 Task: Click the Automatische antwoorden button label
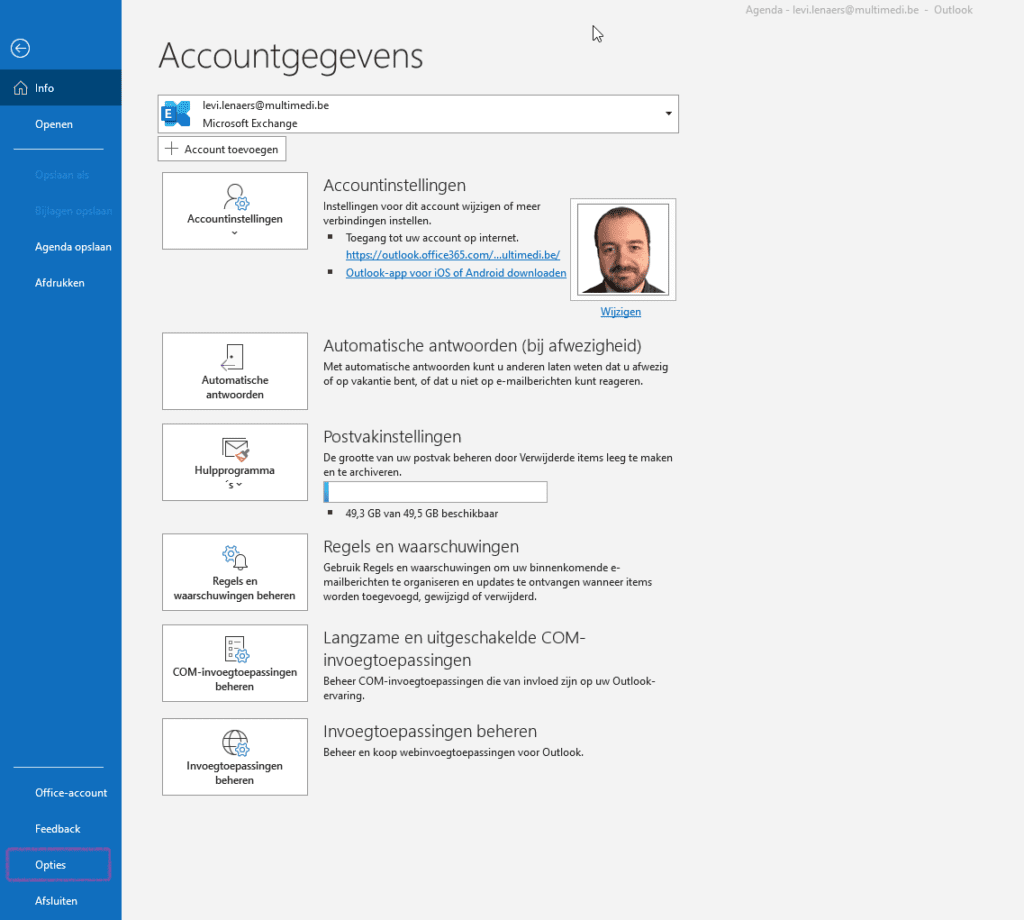coord(234,387)
